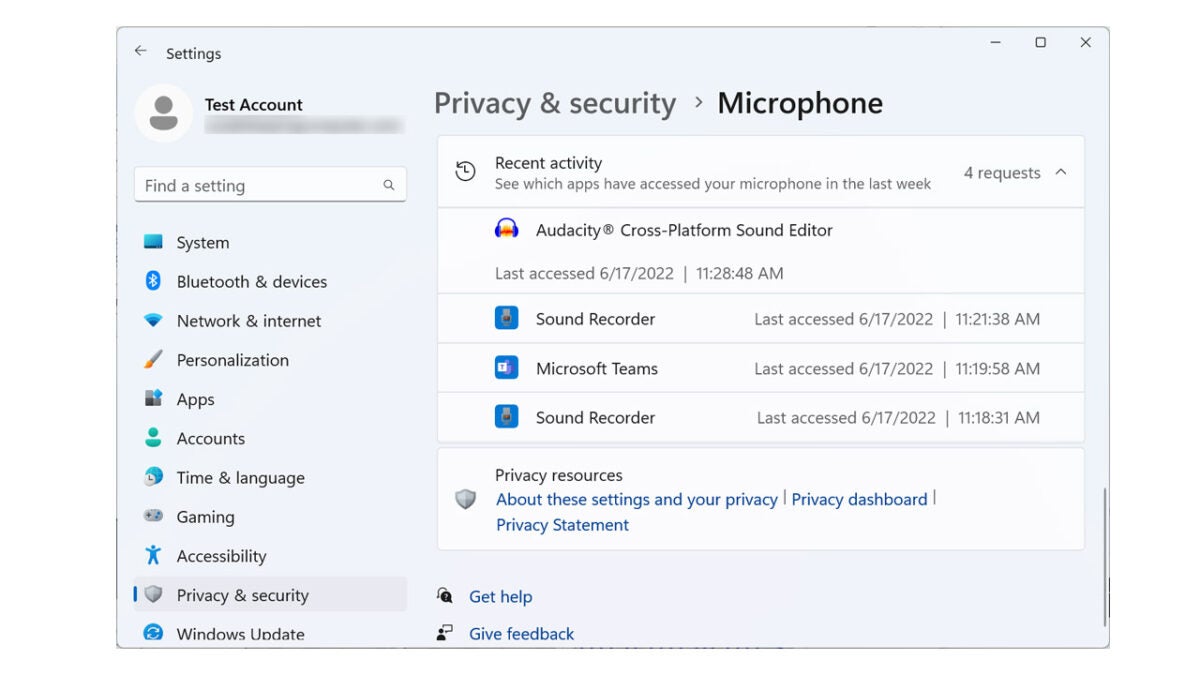
Task: Click the System monitor icon
Action: tap(153, 242)
